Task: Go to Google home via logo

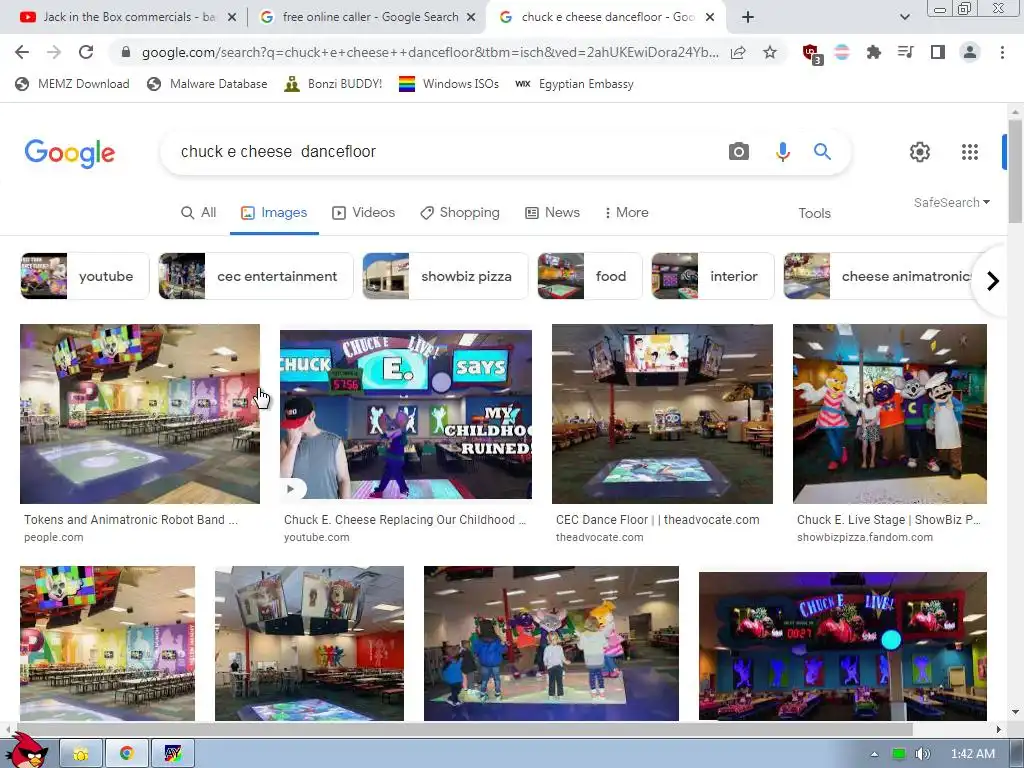Action: click(69, 153)
